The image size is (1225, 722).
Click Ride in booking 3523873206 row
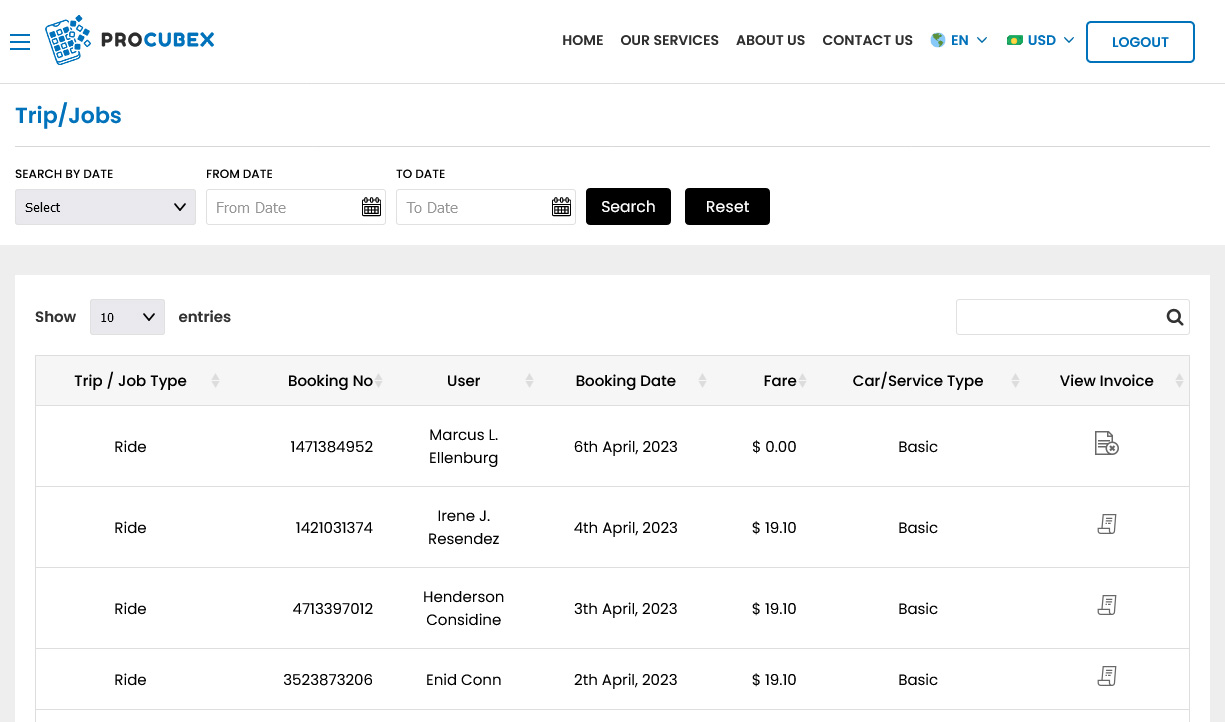[x=130, y=680]
